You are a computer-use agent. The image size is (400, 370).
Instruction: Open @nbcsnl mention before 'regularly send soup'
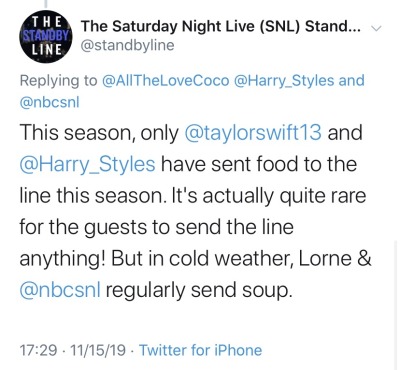[60, 290]
